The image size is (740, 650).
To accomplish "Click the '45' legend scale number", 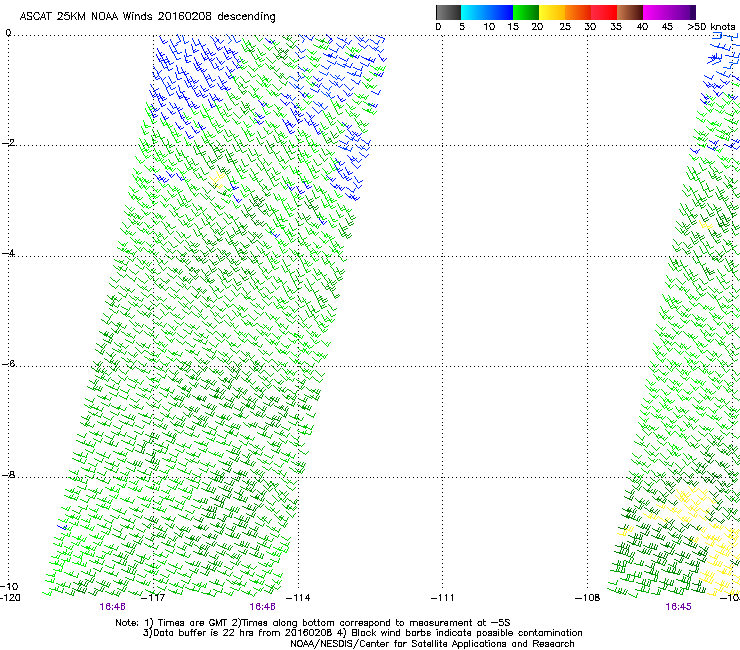I will coord(667,27).
